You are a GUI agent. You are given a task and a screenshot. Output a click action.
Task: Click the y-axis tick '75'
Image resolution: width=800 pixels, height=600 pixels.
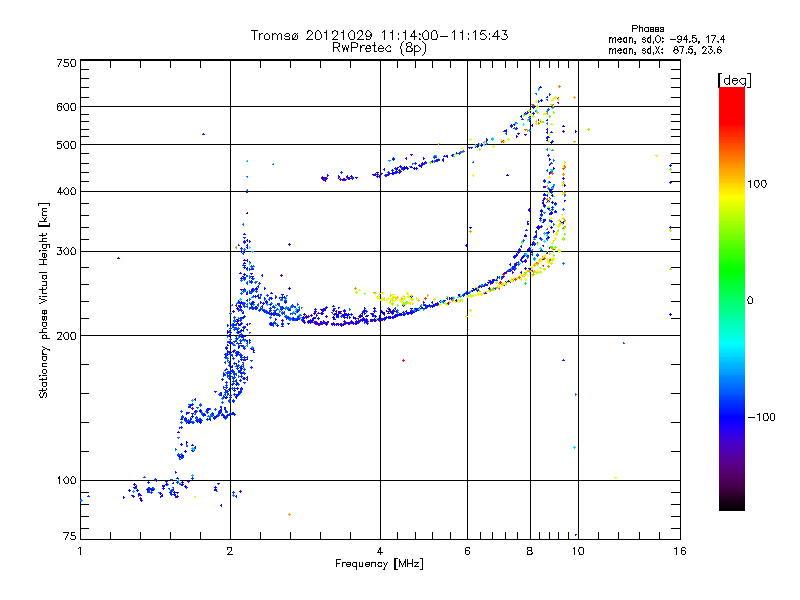coord(70,536)
